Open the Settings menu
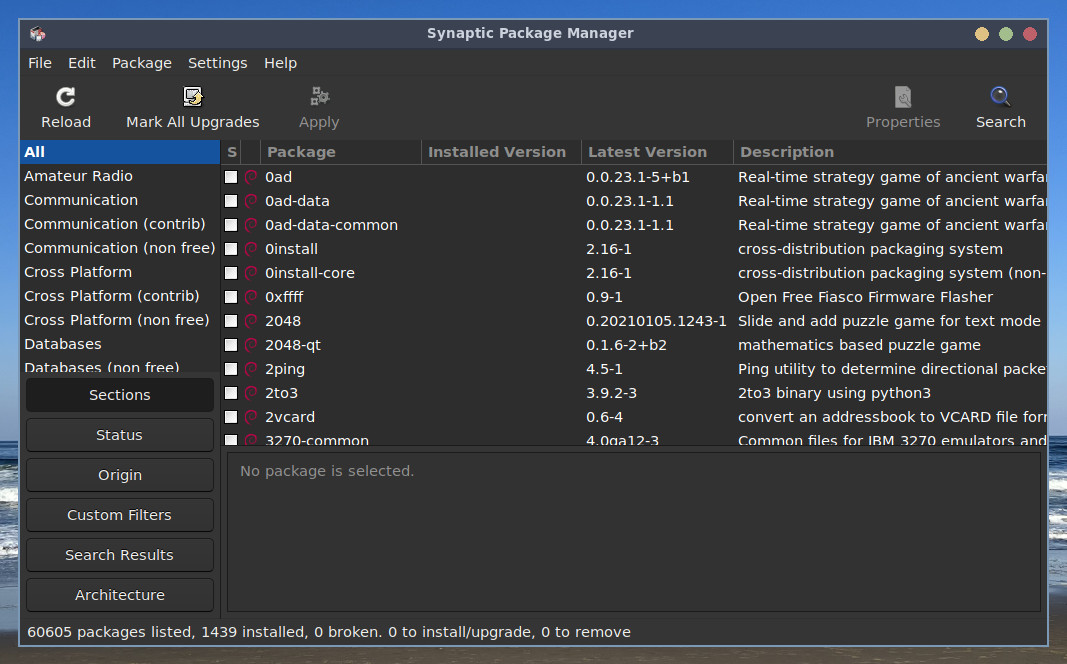This screenshot has height=664, width=1067. pos(218,63)
